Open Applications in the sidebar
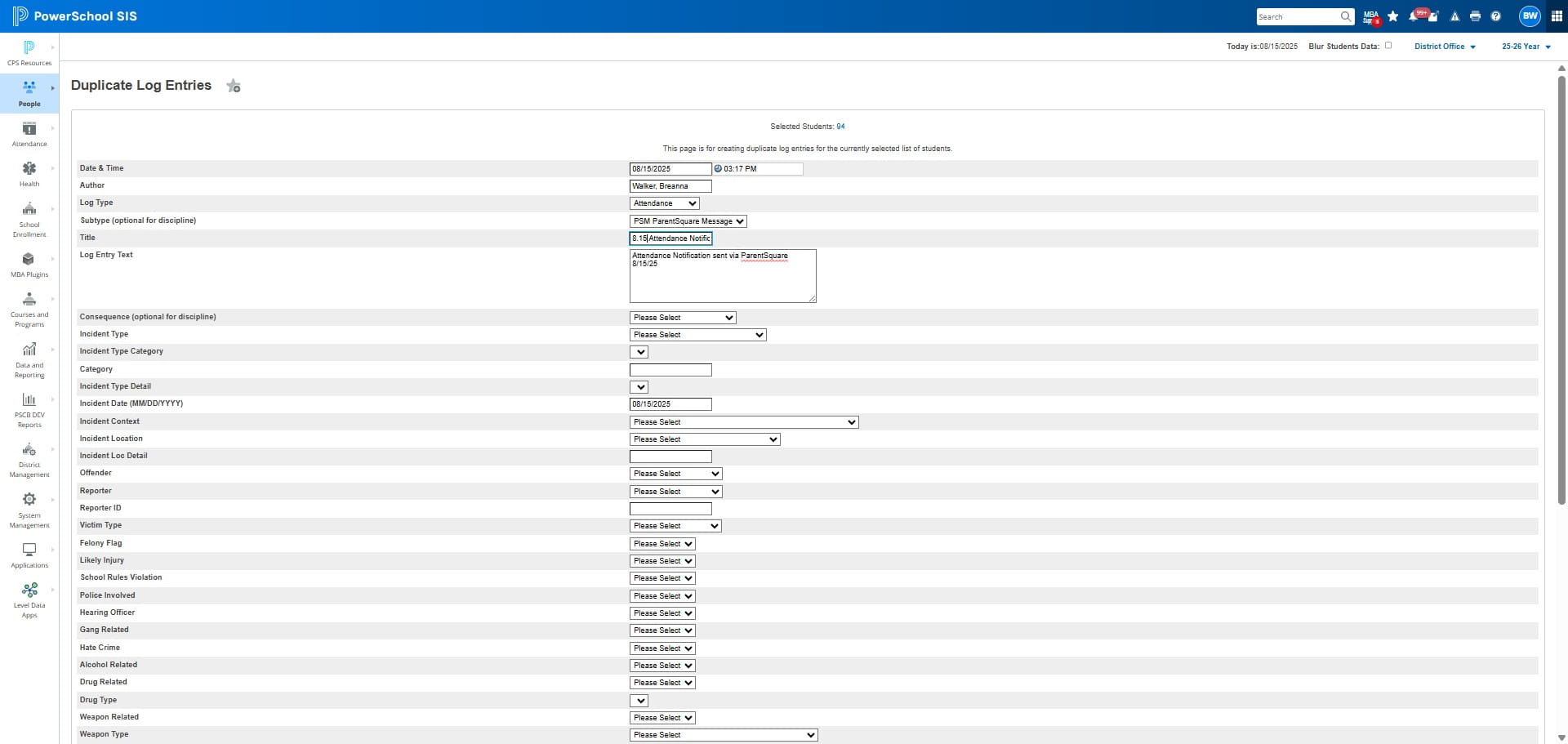Viewport: 1568px width, 744px height. click(x=29, y=555)
